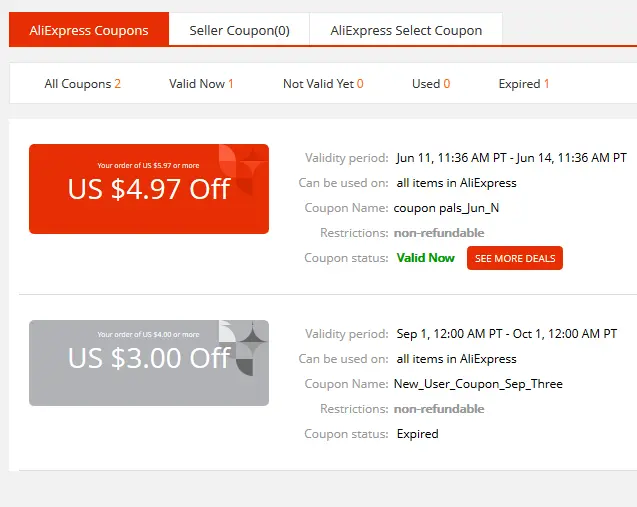The image size is (637, 507).
Task: Click coupon name New_User_Coupon_Sep_Three
Action: point(478,384)
